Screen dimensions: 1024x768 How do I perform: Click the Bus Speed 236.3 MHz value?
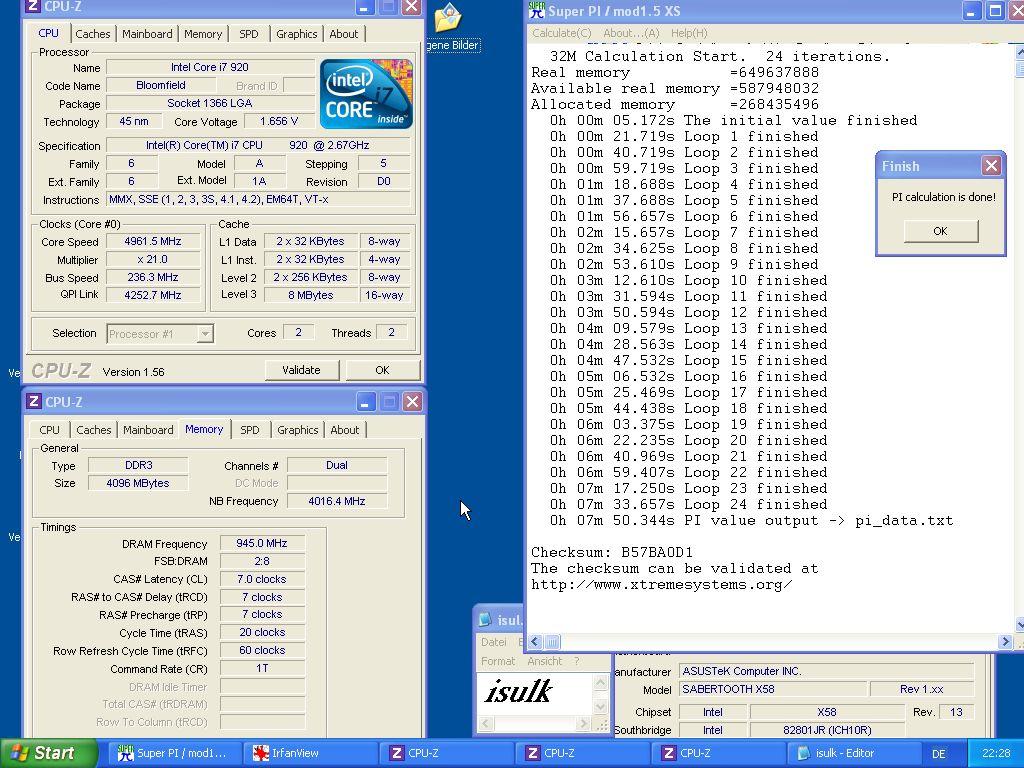coord(153,277)
